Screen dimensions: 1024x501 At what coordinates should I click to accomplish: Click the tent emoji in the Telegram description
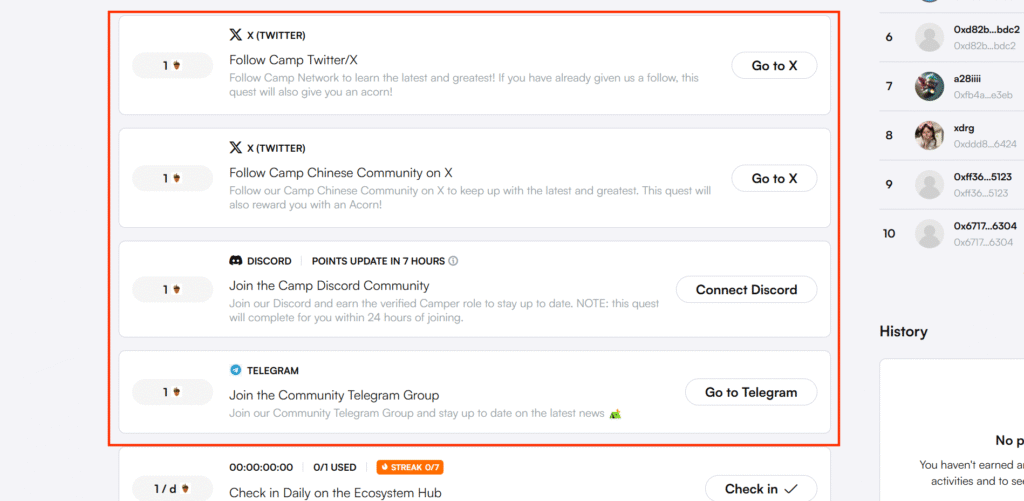click(615, 414)
